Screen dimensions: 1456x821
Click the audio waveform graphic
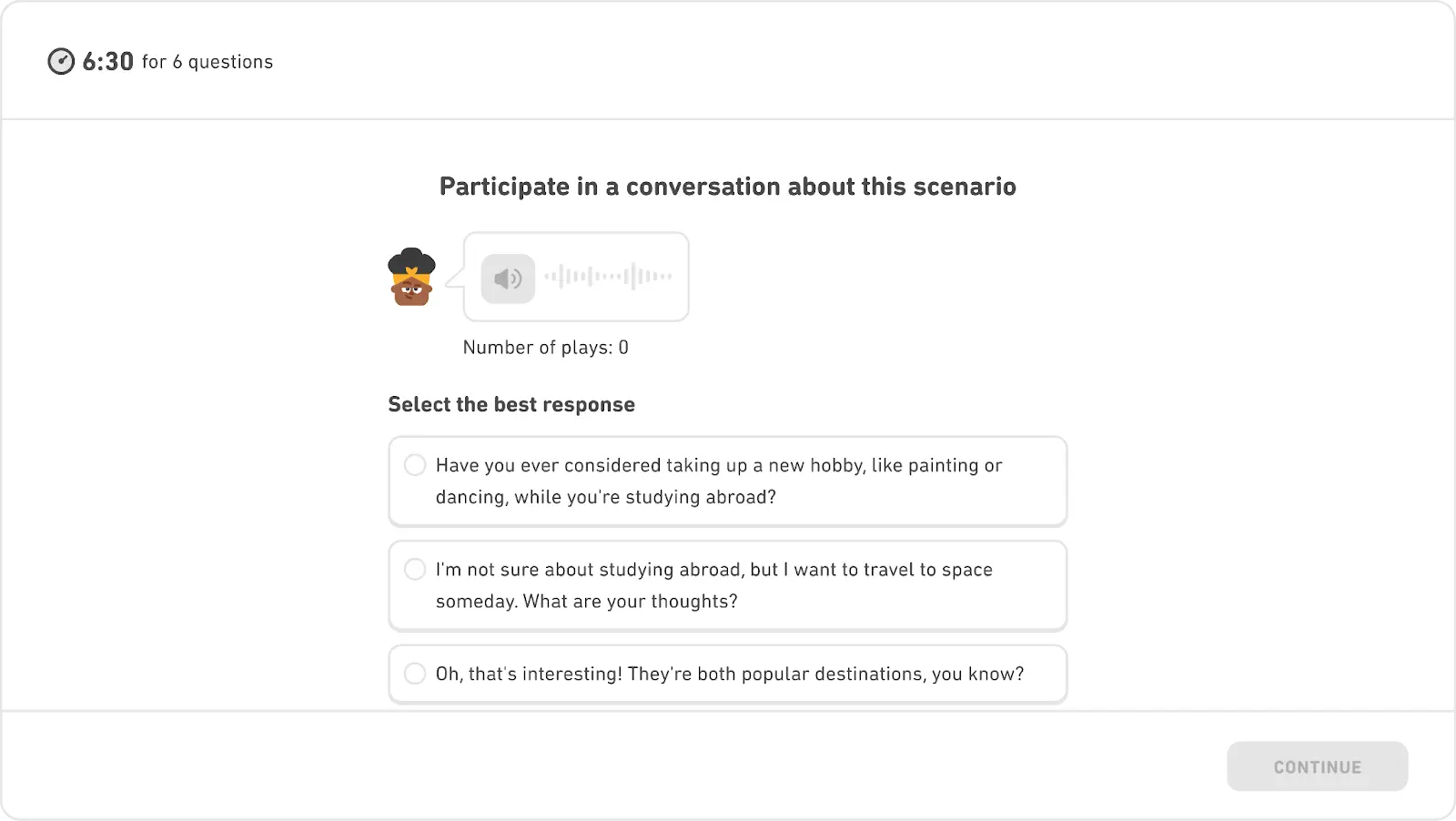[608, 276]
